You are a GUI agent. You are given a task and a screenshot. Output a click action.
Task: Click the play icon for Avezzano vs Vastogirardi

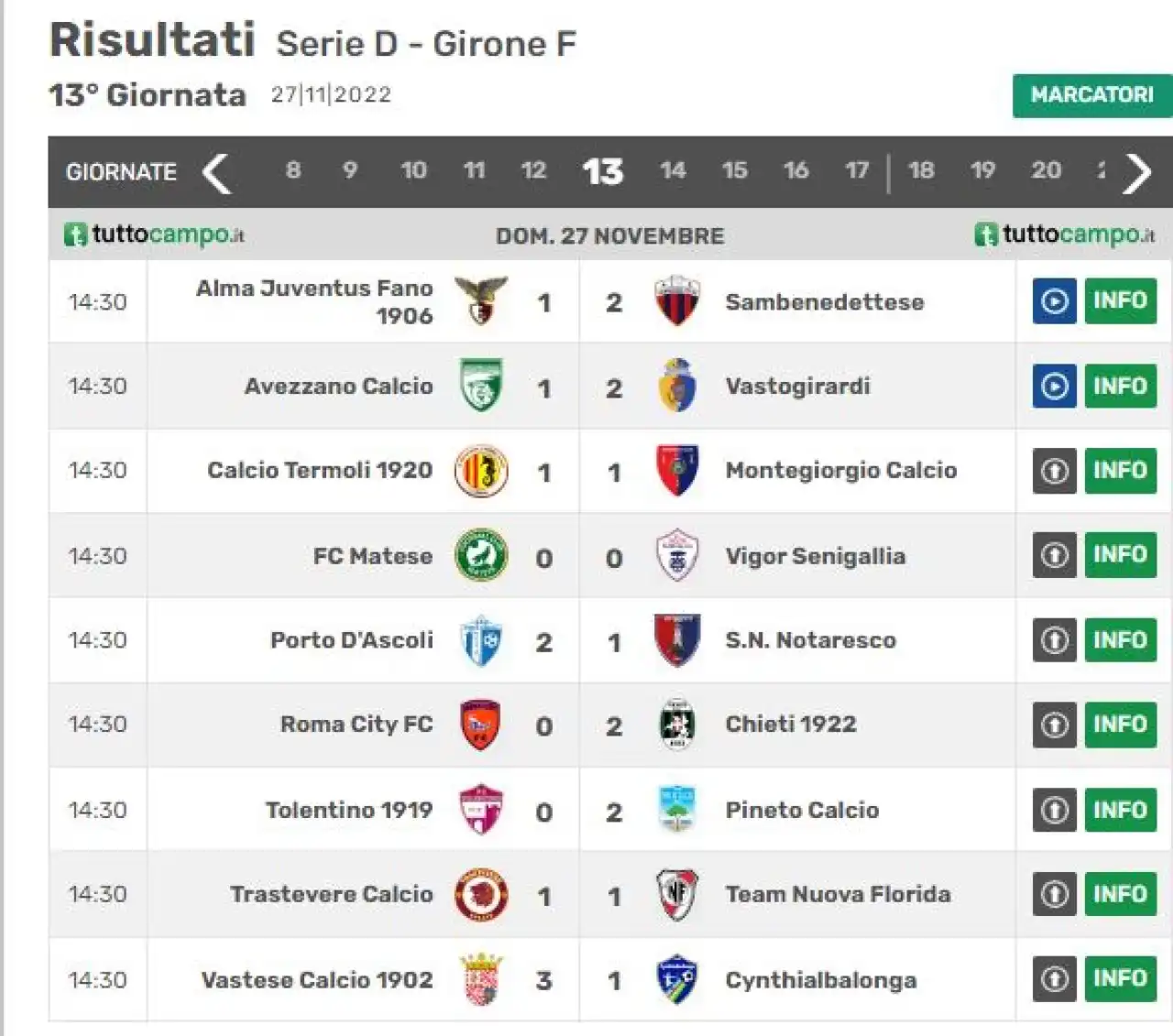1054,386
